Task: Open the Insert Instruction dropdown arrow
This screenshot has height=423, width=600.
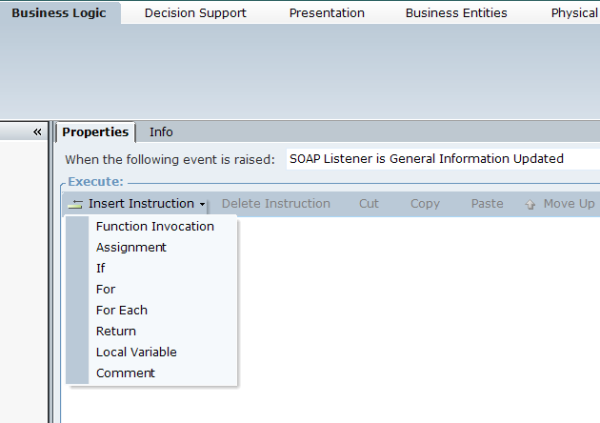Action: click(202, 204)
